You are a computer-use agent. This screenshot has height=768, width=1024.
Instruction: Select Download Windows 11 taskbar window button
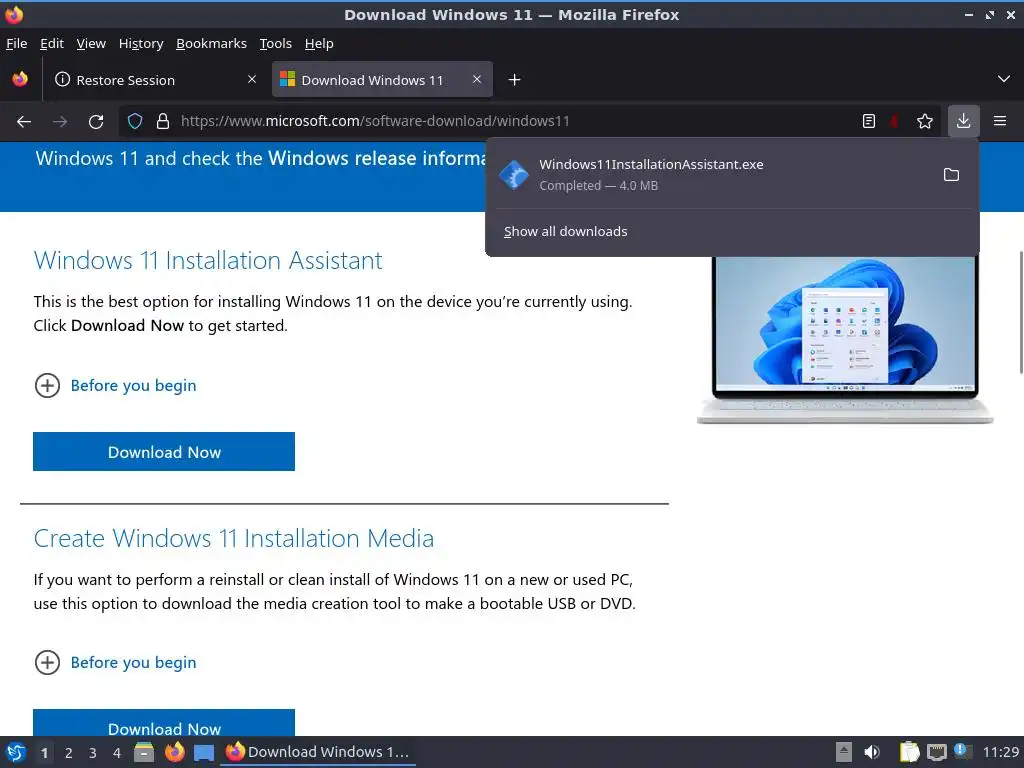pos(318,752)
